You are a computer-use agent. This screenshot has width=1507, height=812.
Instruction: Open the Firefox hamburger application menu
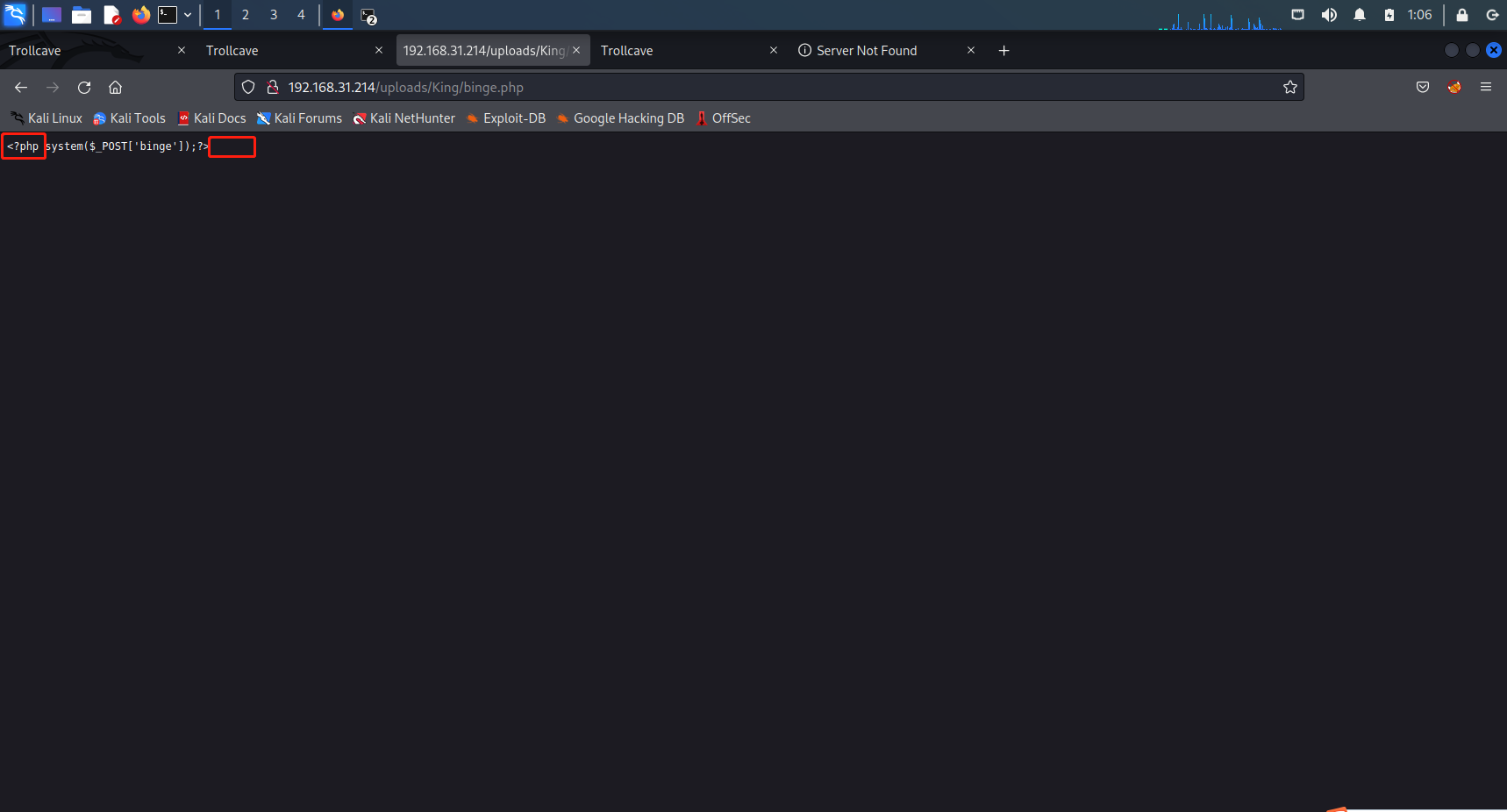click(1486, 88)
